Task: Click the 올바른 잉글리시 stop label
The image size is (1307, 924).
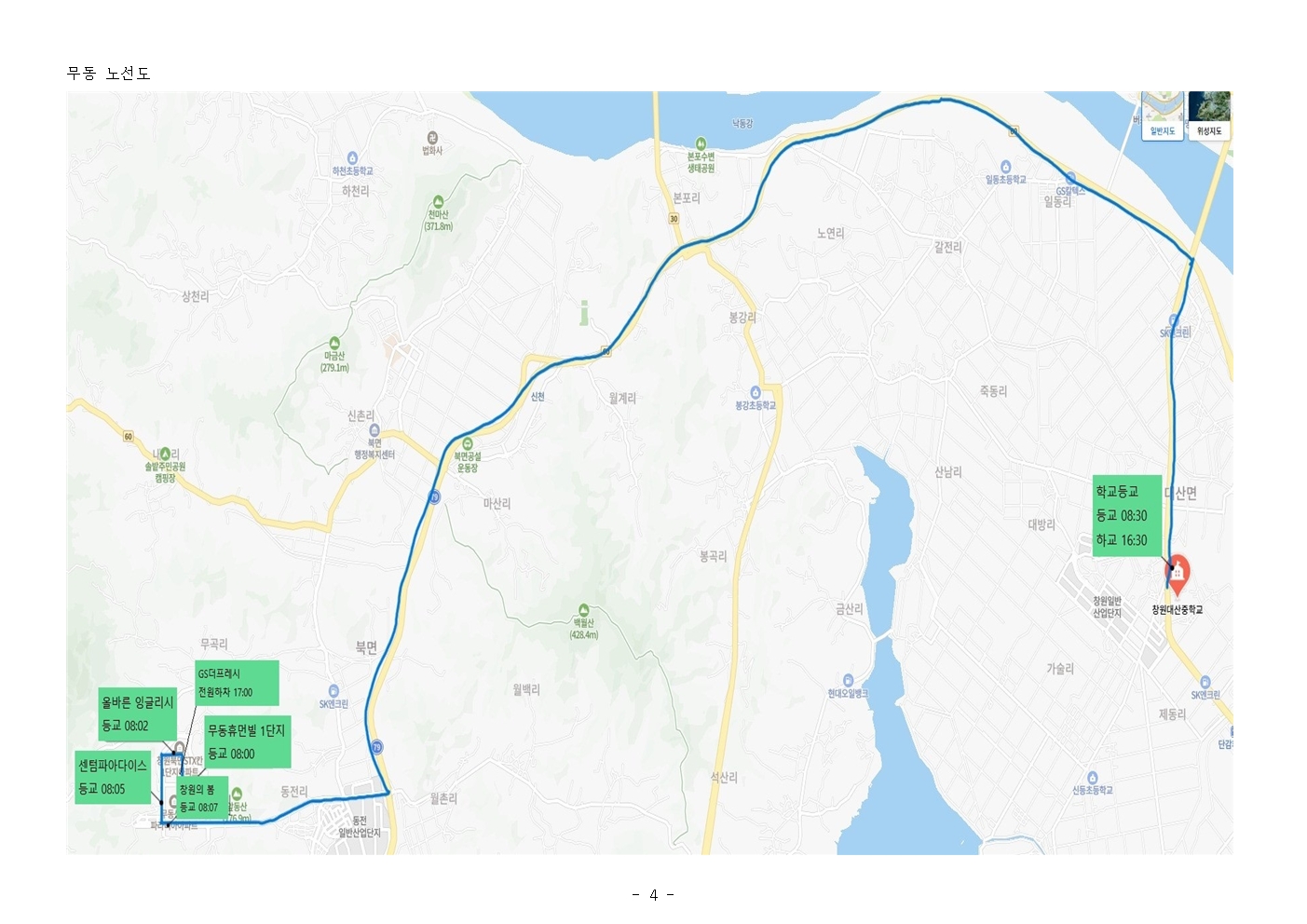Action: (138, 714)
